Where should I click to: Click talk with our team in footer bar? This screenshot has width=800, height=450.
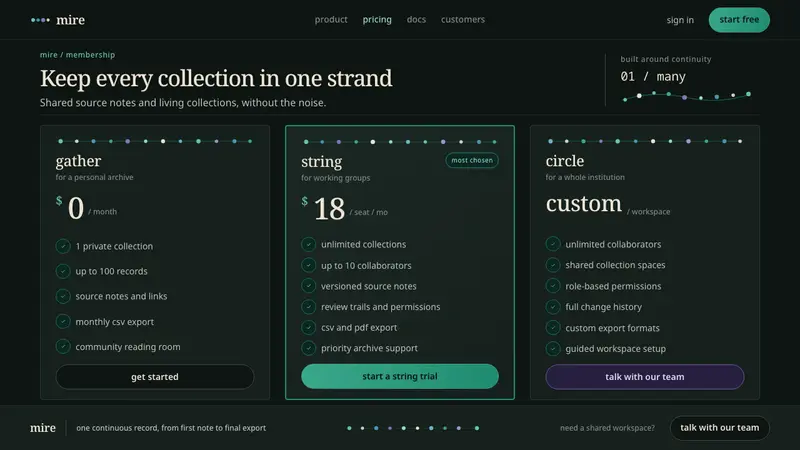pos(719,428)
